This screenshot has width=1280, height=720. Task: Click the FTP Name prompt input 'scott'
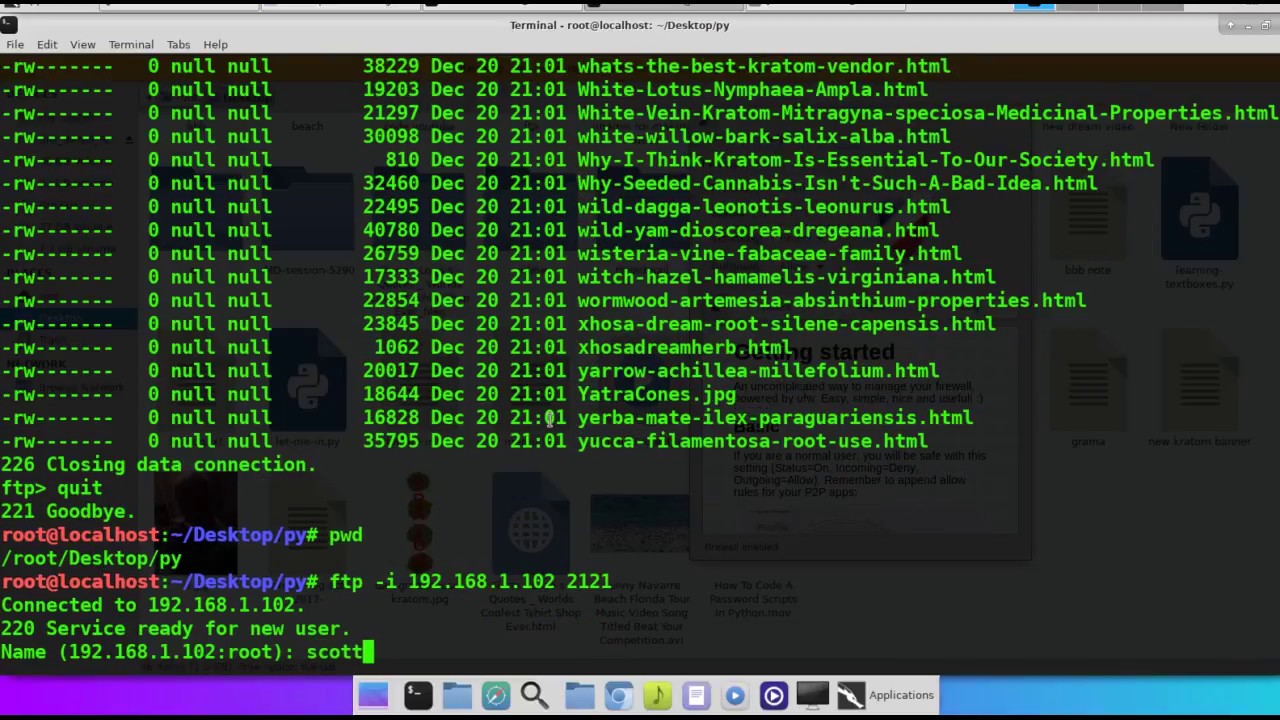coord(334,652)
